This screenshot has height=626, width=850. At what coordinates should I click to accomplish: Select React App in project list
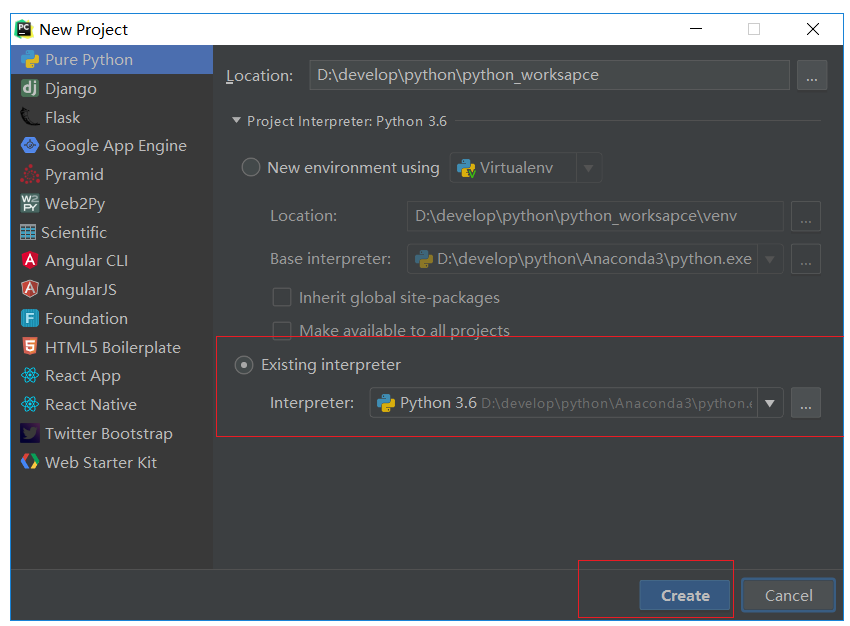click(x=112, y=376)
